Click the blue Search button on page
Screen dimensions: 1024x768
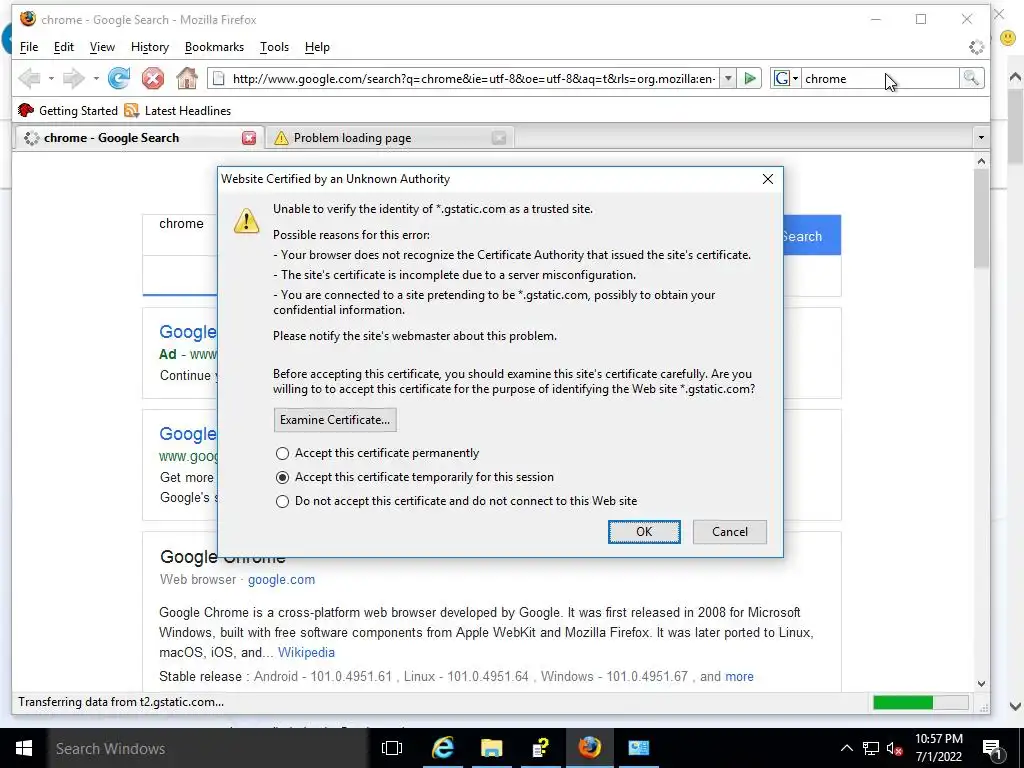[812, 236]
